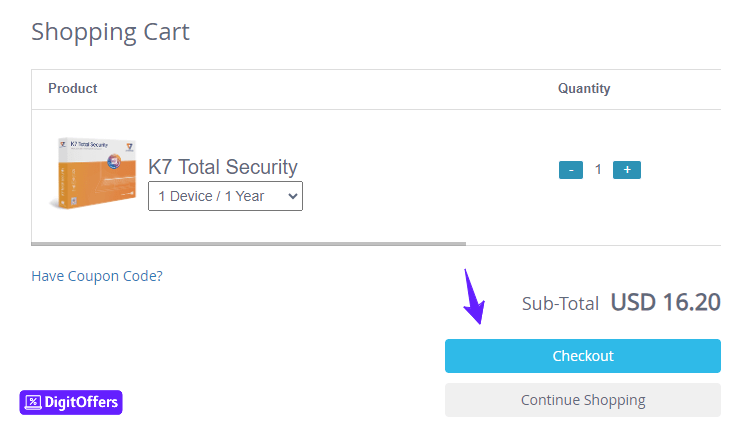The image size is (754, 432).
Task: Click the K7 Total Security box image
Action: (93, 173)
